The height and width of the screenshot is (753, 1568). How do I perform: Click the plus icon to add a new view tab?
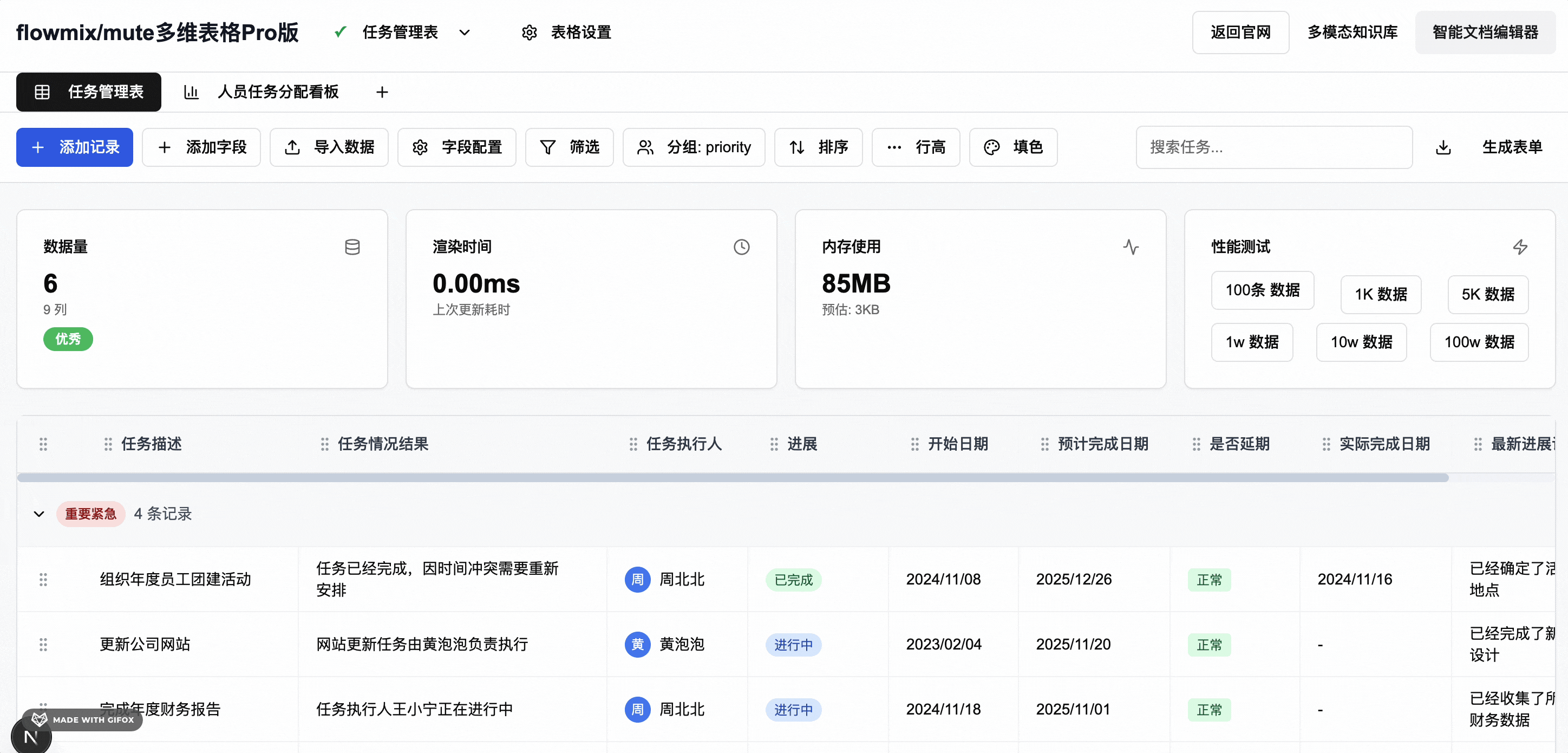pos(382,92)
